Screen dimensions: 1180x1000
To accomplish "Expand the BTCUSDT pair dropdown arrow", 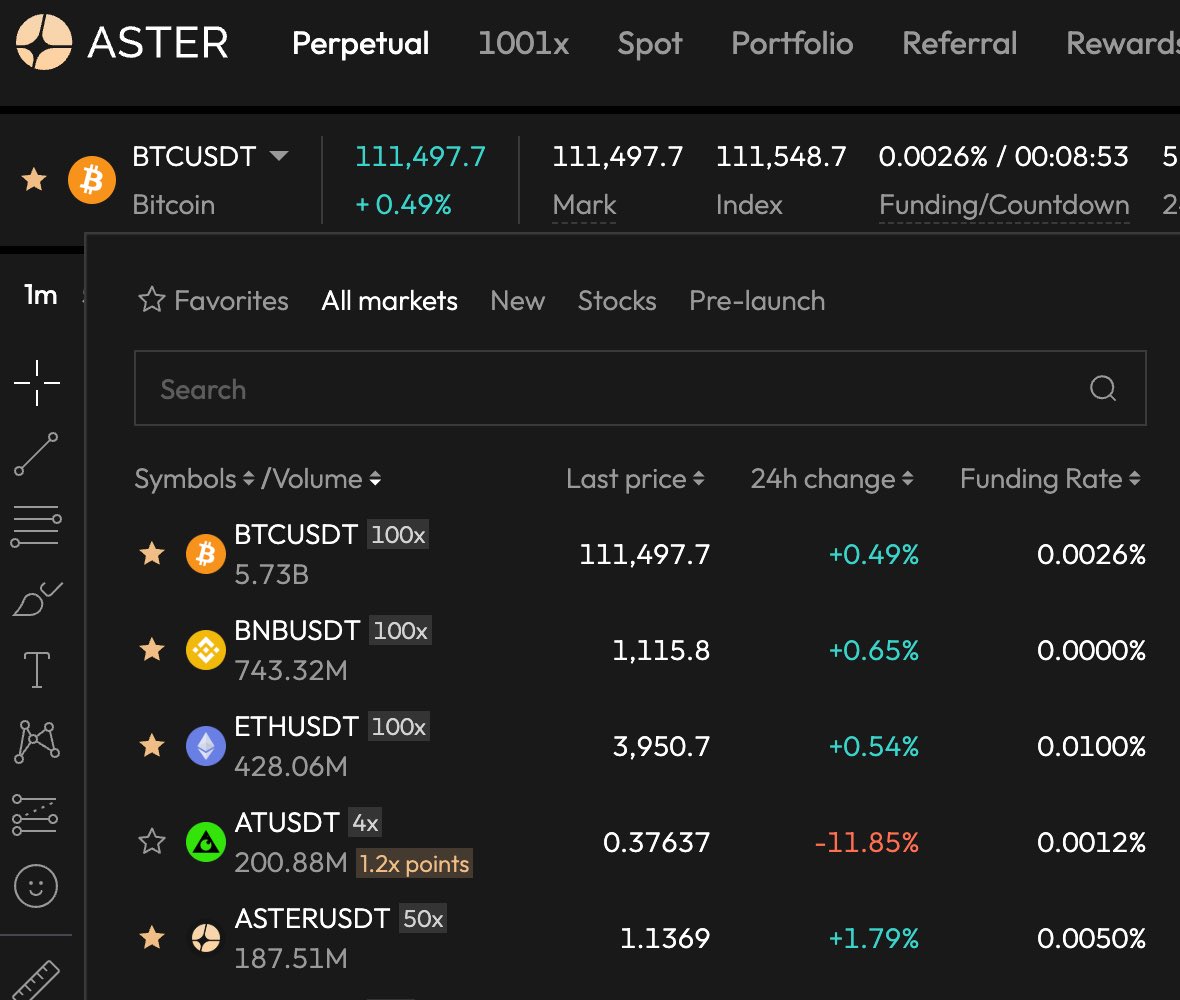I will pos(279,156).
